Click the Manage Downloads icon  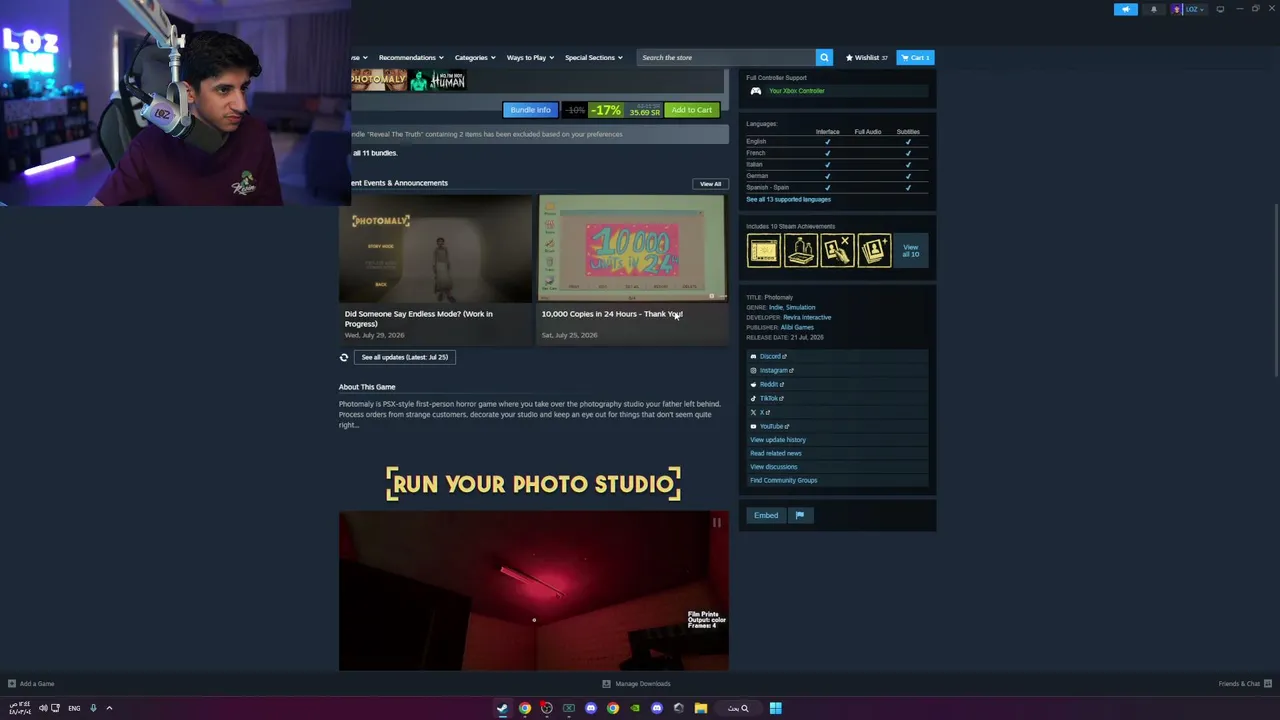pos(606,684)
